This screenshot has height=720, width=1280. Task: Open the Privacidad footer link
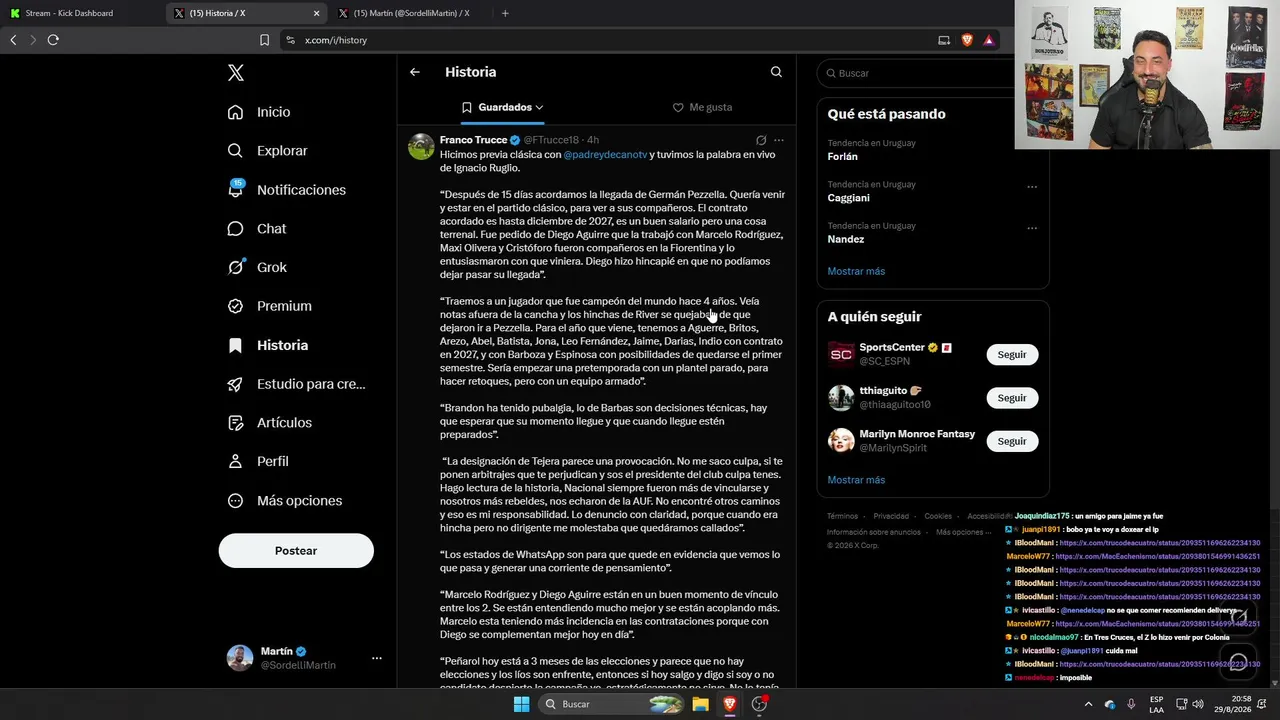pos(891,516)
